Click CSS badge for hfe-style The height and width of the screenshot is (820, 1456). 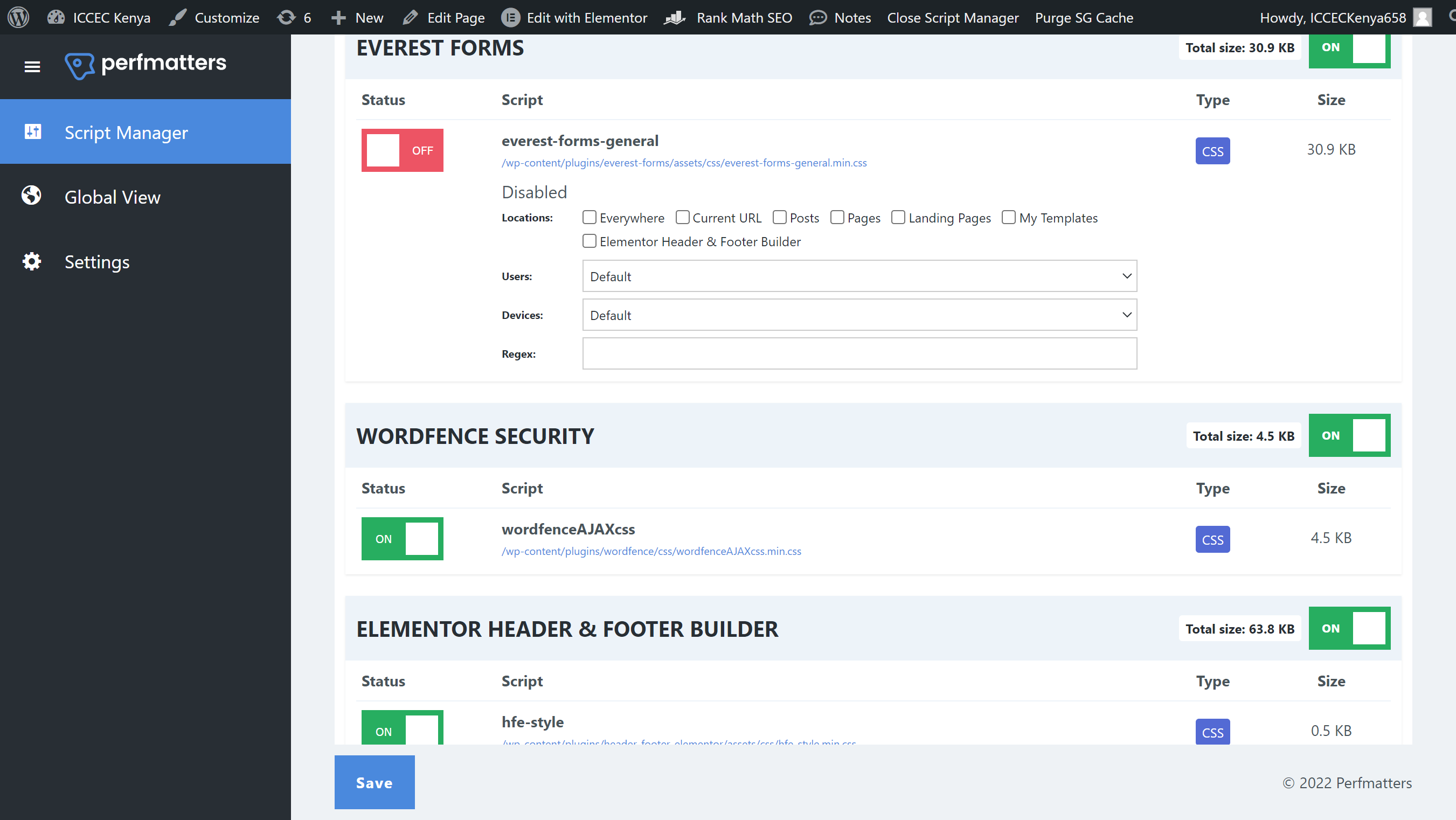1212,731
